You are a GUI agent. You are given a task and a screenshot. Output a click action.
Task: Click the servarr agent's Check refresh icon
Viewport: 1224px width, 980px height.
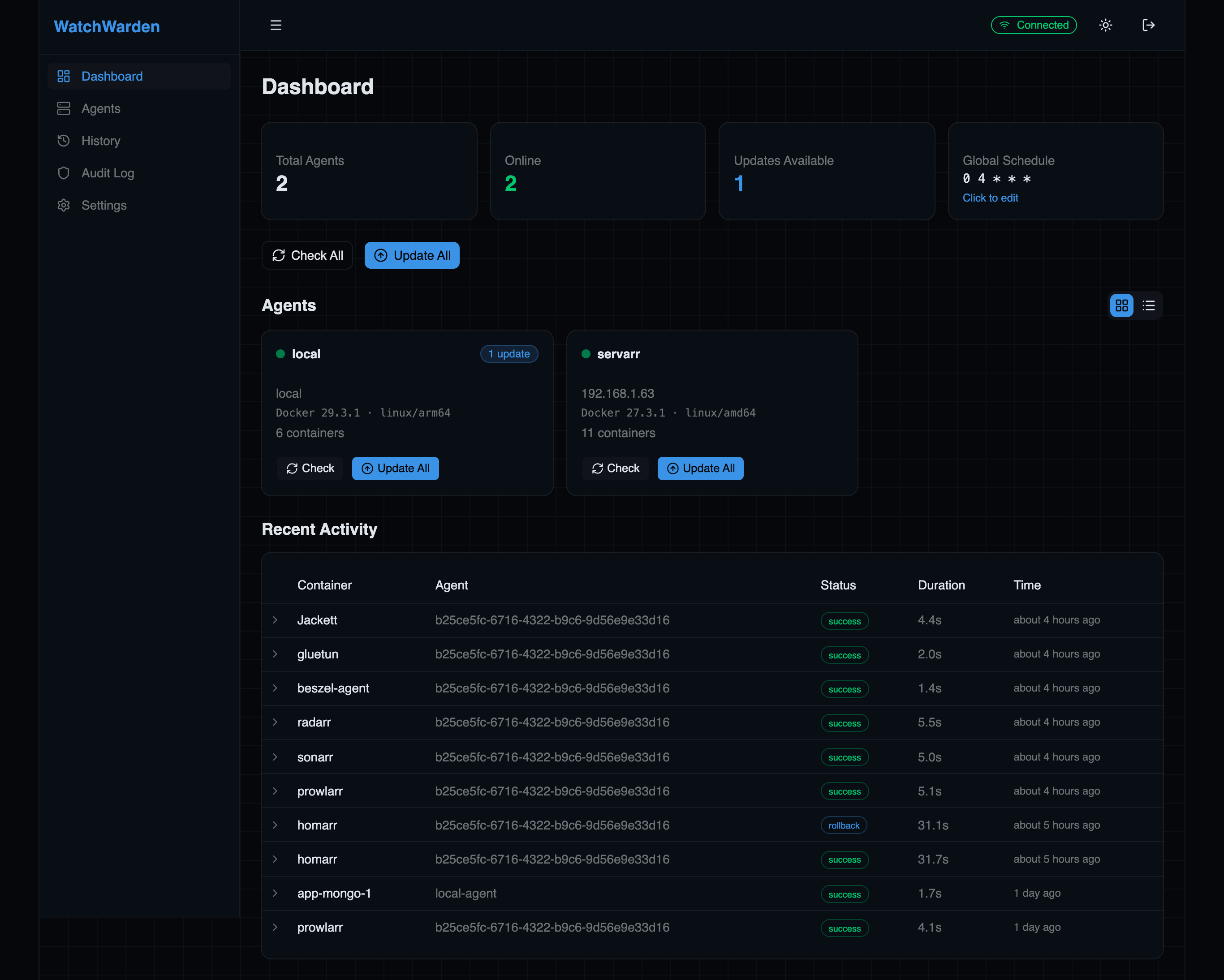[x=597, y=469]
